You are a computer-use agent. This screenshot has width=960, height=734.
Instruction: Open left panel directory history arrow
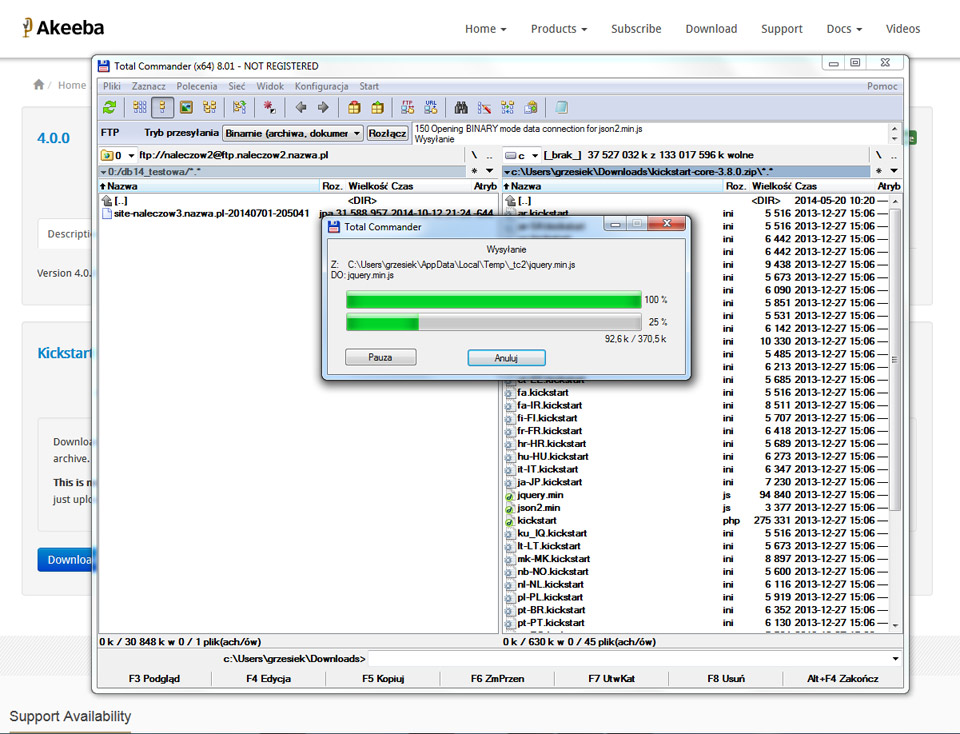[x=490, y=171]
